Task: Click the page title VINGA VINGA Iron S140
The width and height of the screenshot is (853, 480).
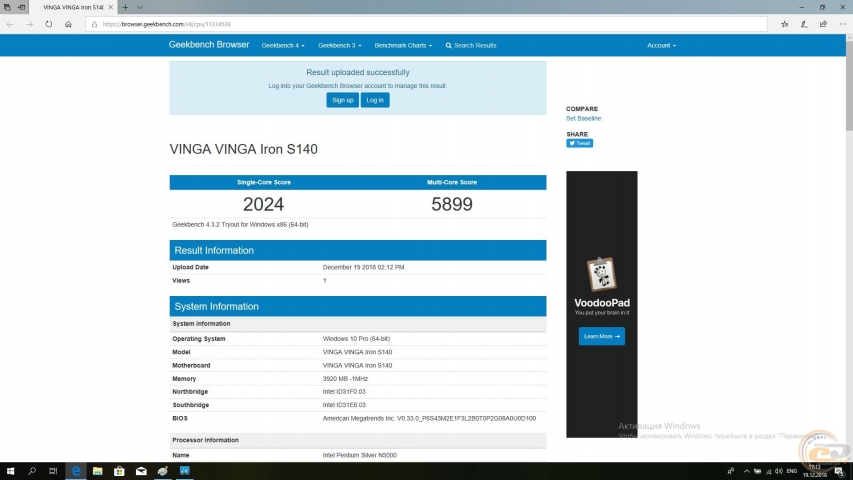Action: click(x=244, y=149)
